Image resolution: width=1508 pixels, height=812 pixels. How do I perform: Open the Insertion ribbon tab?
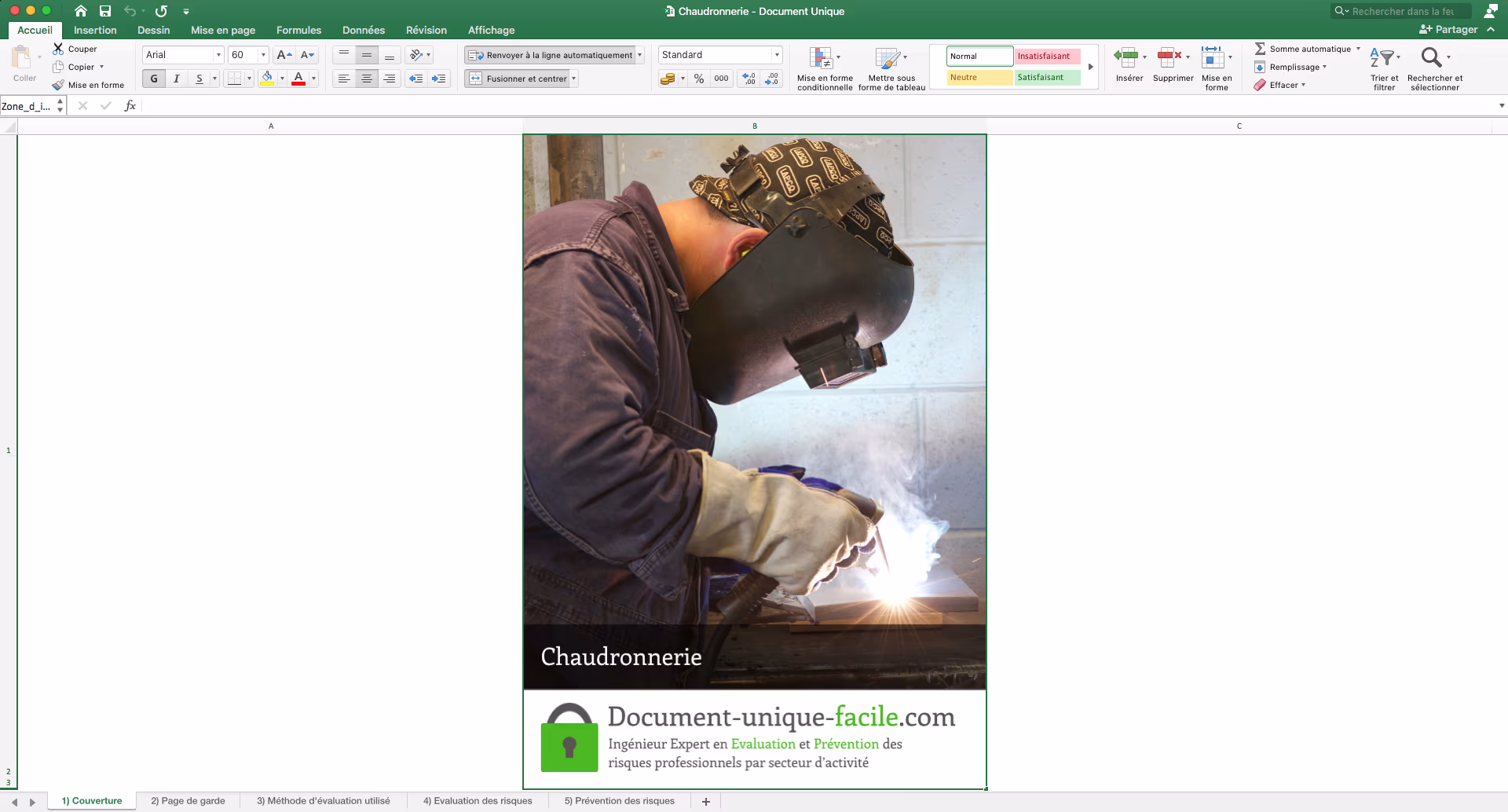[x=95, y=30]
